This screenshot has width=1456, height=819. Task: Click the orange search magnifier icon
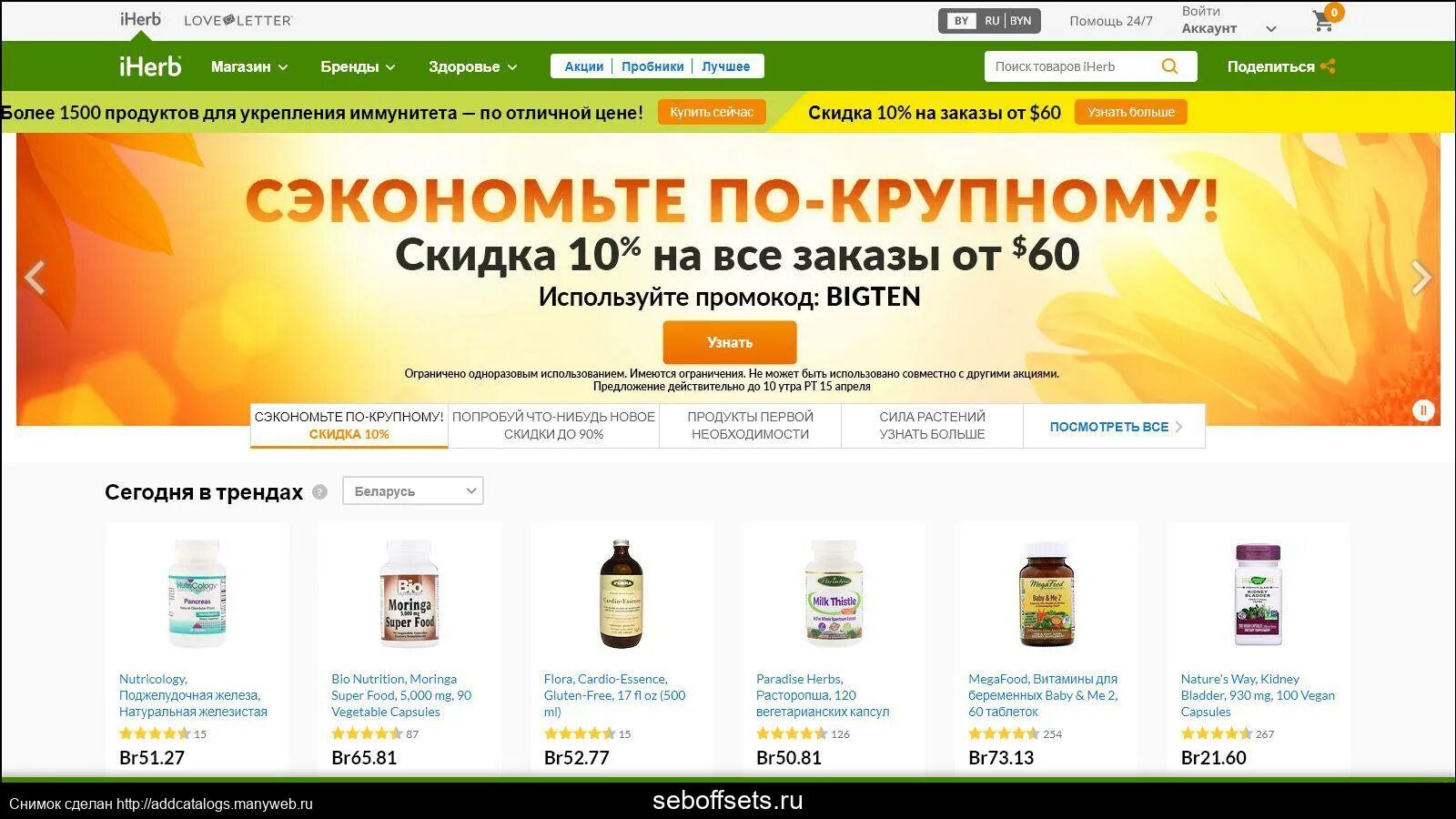click(x=1169, y=66)
